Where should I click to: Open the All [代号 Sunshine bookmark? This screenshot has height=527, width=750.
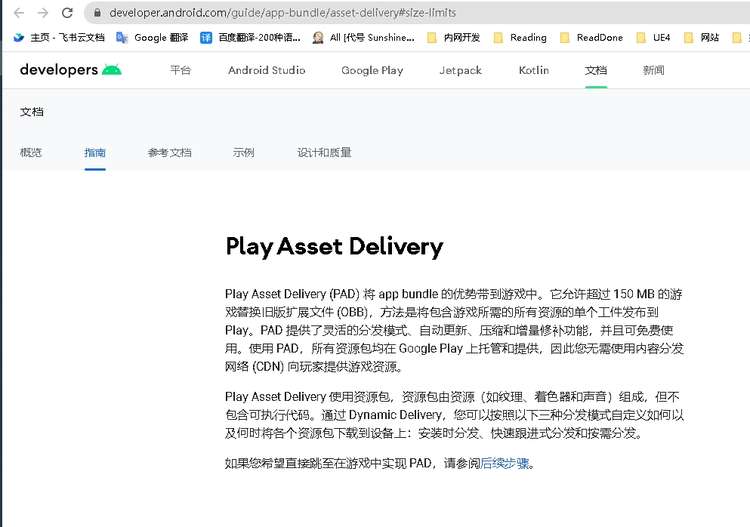pos(364,37)
